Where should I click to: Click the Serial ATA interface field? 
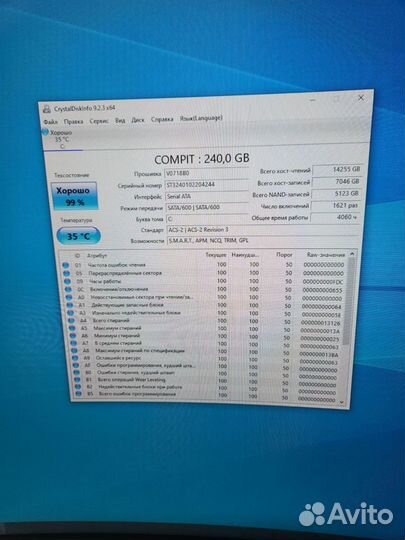pyautogui.click(x=207, y=196)
